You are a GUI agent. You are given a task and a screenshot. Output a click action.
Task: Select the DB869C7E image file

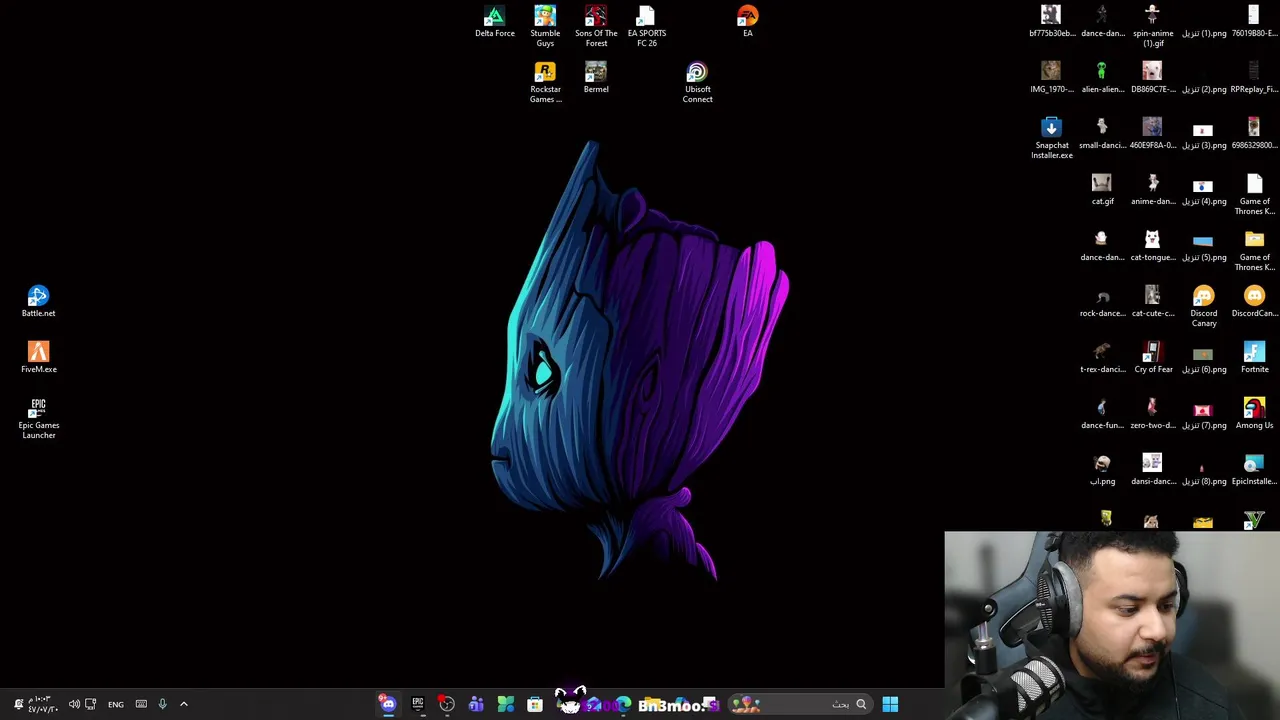click(1153, 78)
